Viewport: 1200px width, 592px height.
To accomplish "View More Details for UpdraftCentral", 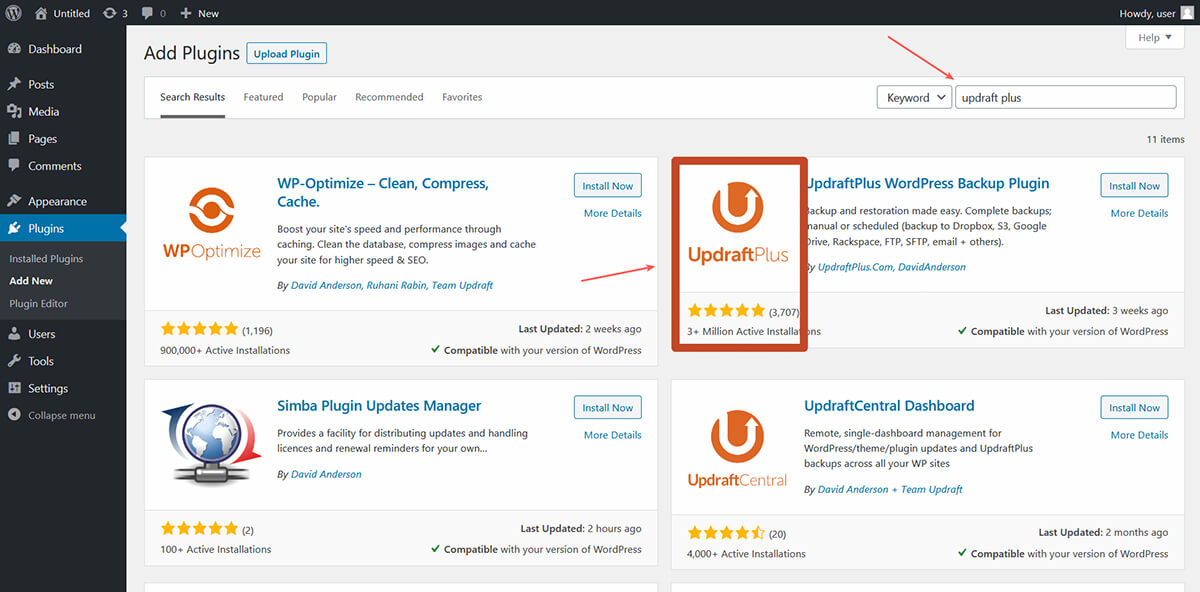I will coord(1140,435).
